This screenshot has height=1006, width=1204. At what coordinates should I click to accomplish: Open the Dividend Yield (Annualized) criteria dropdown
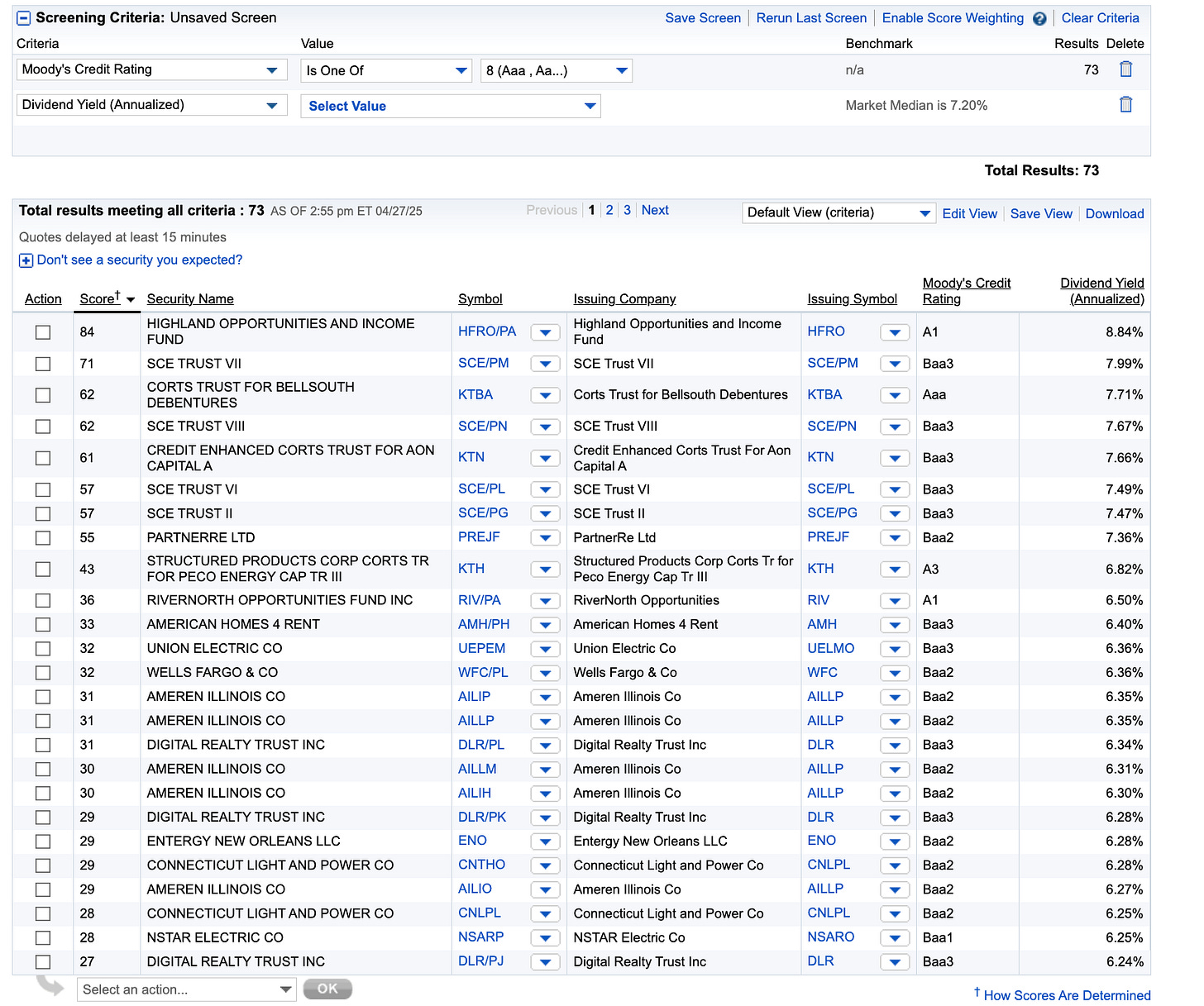pos(151,105)
